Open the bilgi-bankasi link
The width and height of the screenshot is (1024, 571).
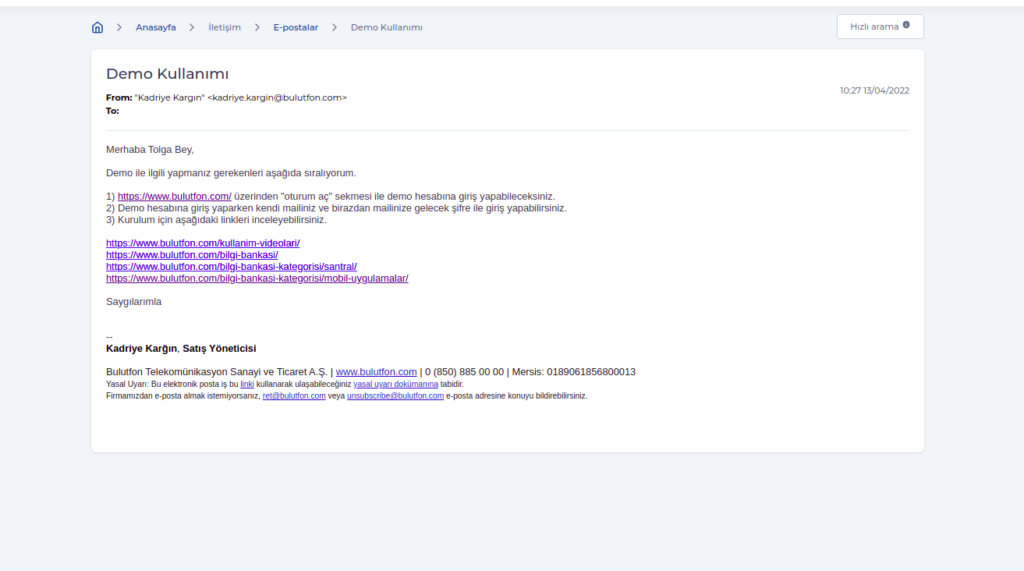click(x=192, y=255)
